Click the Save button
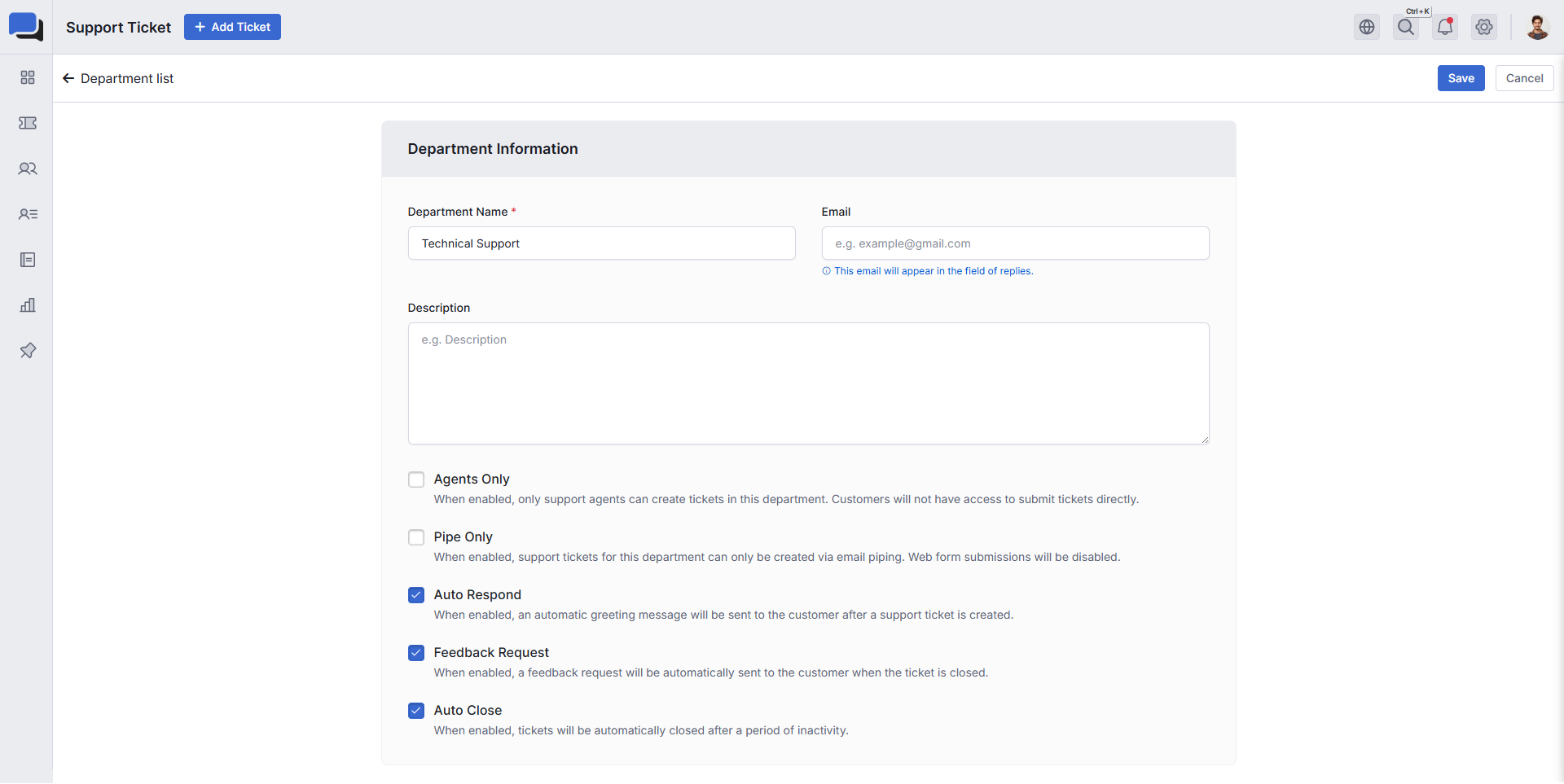1564x784 pixels. click(1461, 78)
